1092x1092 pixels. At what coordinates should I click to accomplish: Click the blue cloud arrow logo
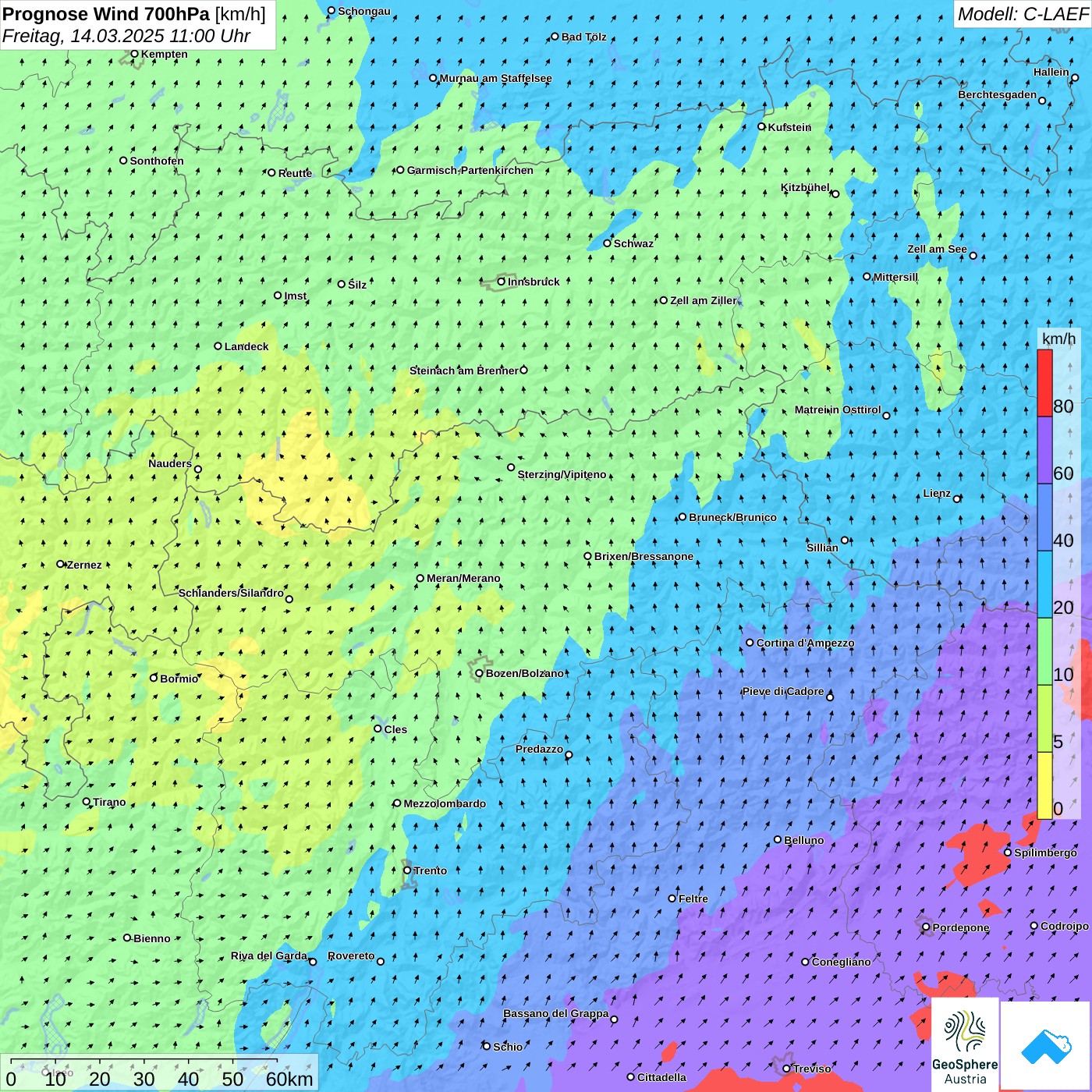pos(1046,1046)
